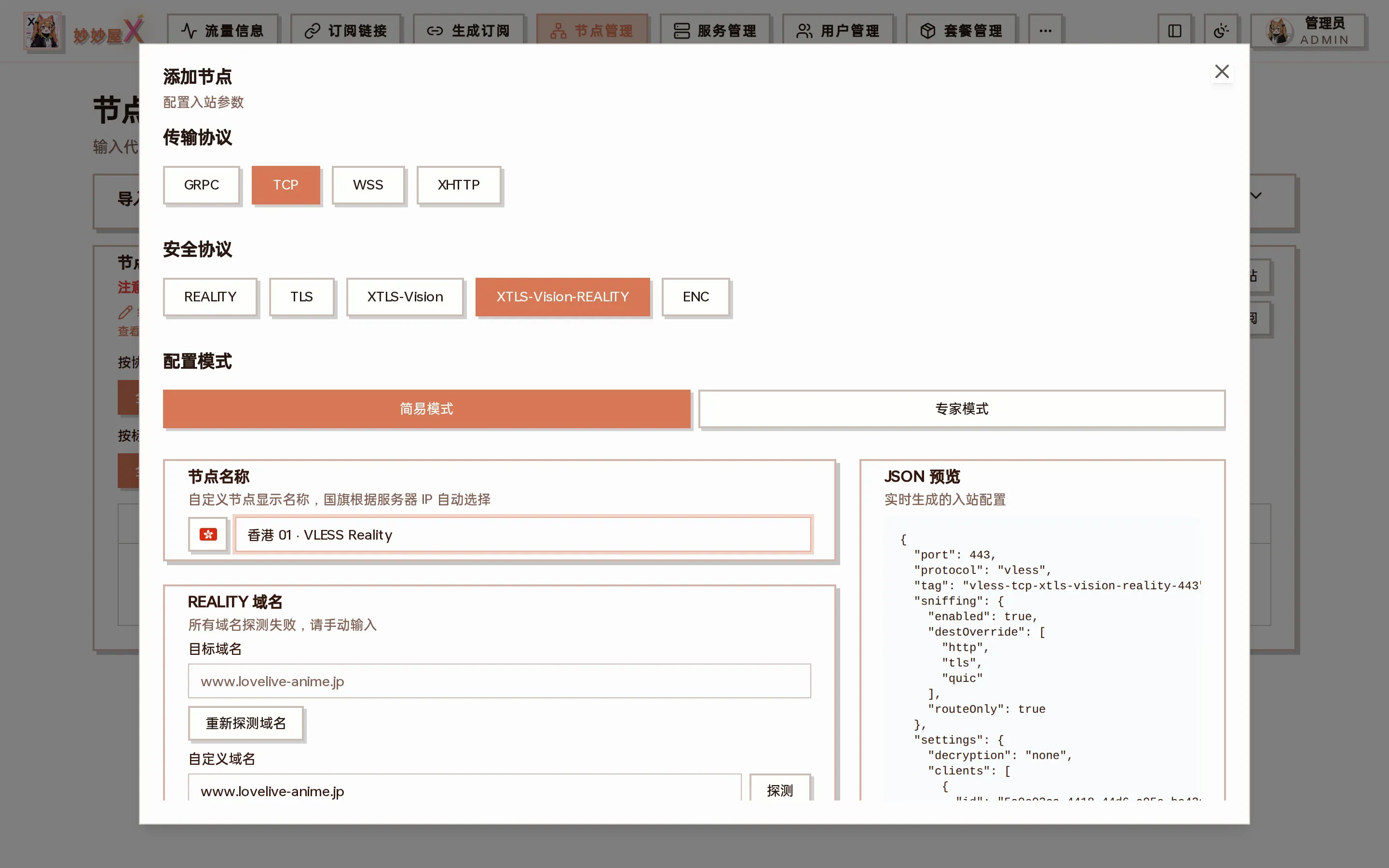The height and width of the screenshot is (868, 1389).
Task: Open 流量信息 navigation tab
Action: tap(223, 30)
